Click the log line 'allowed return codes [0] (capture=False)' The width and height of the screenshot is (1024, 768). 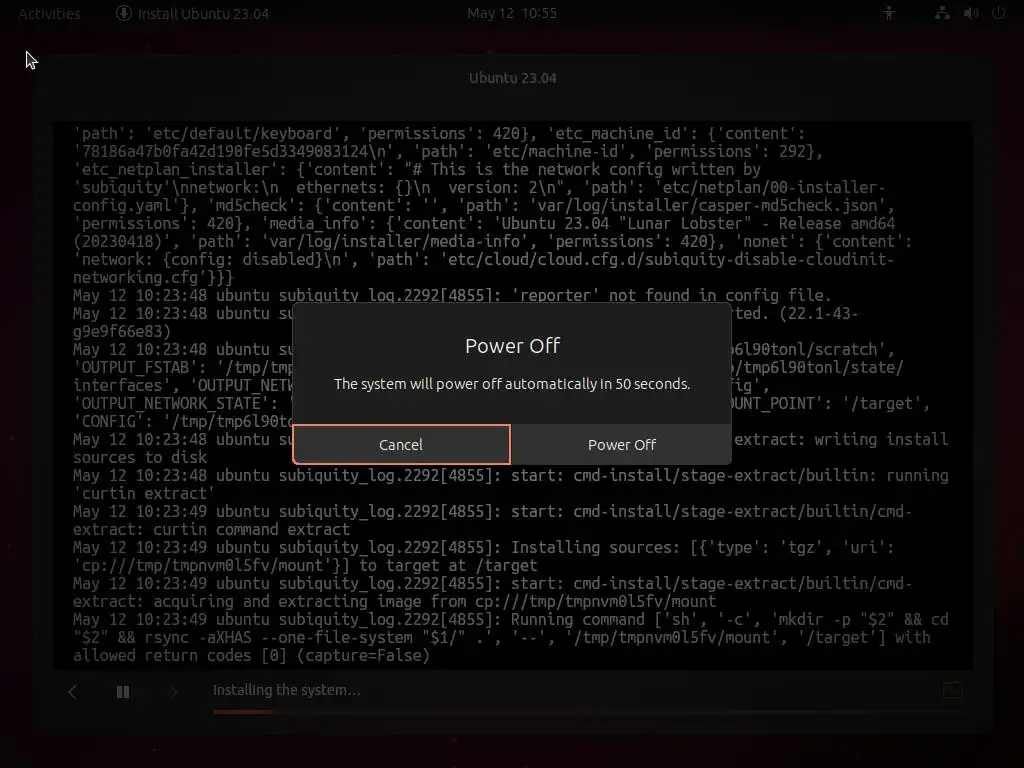[x=251, y=656]
